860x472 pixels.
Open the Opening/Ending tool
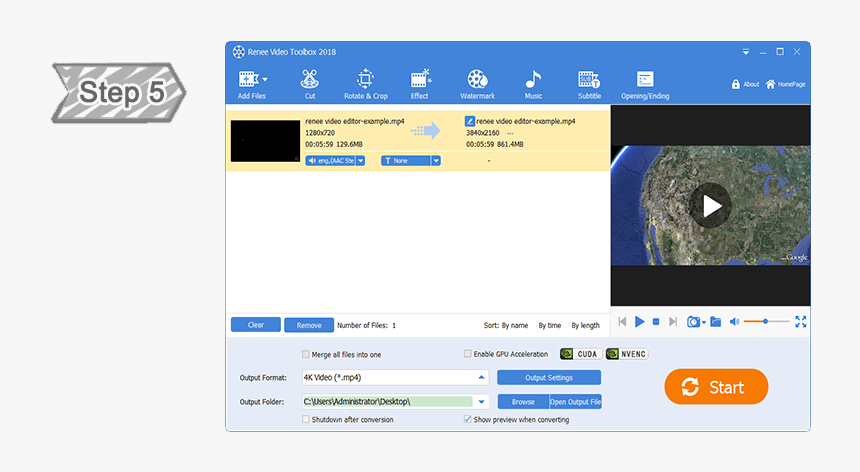pos(645,84)
